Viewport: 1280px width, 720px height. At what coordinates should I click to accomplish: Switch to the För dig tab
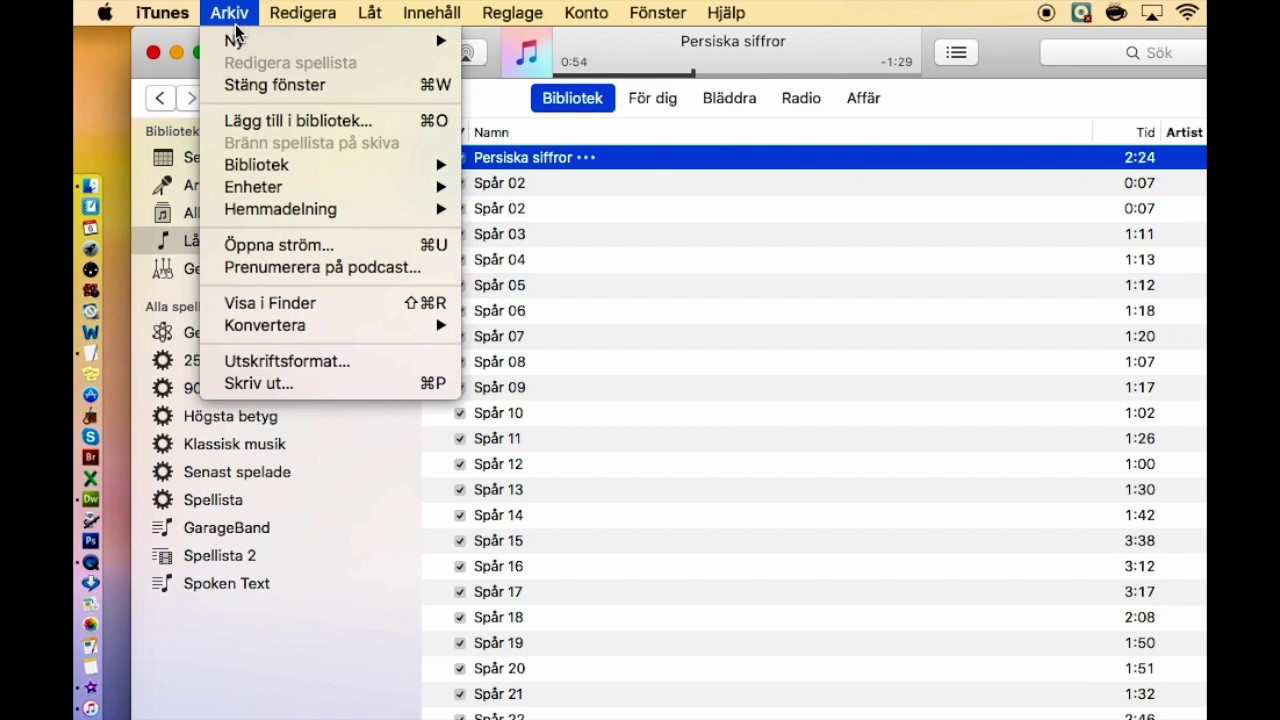click(653, 98)
